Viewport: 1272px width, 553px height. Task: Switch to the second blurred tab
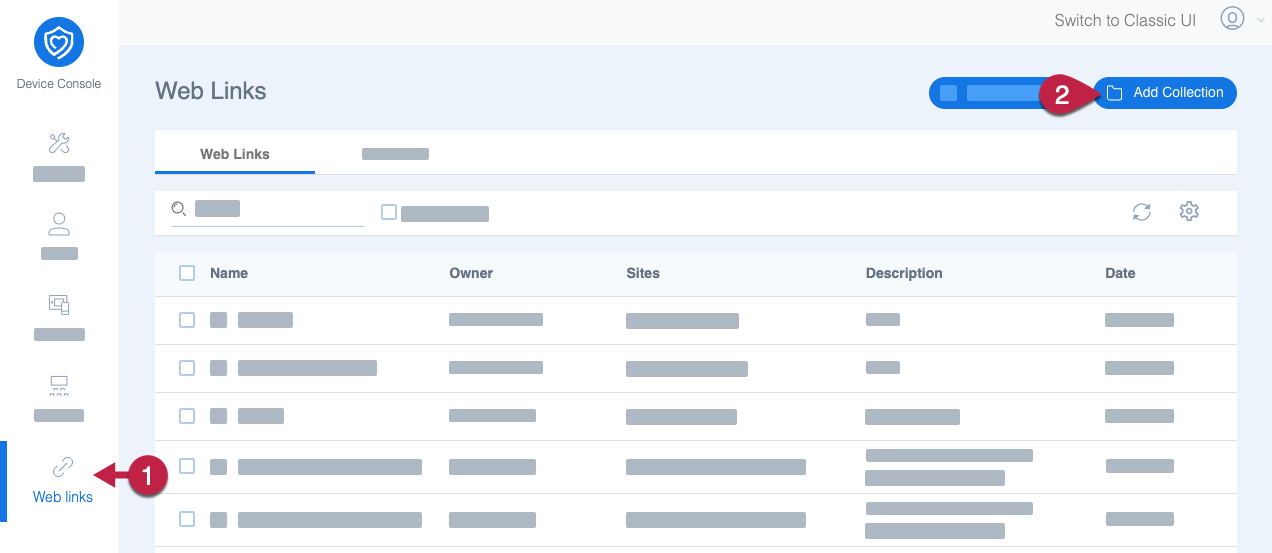tap(395, 154)
